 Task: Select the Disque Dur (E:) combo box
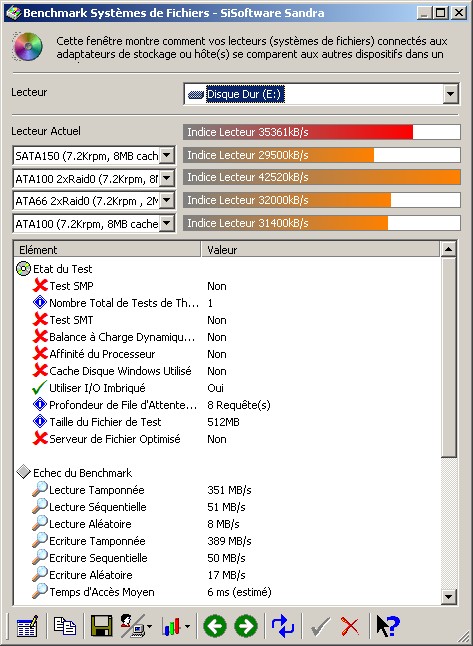click(321, 94)
